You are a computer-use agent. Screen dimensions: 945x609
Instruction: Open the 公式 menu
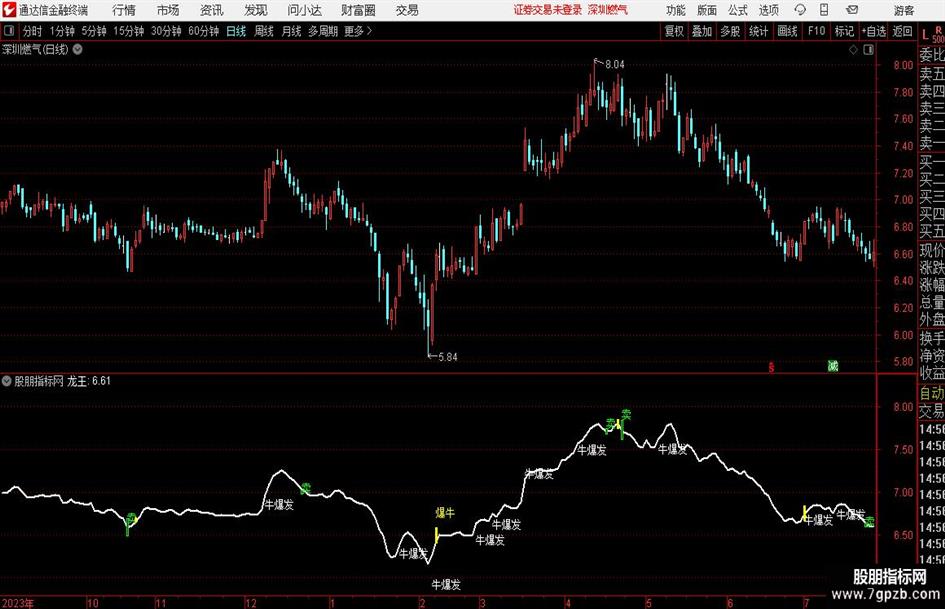point(738,10)
